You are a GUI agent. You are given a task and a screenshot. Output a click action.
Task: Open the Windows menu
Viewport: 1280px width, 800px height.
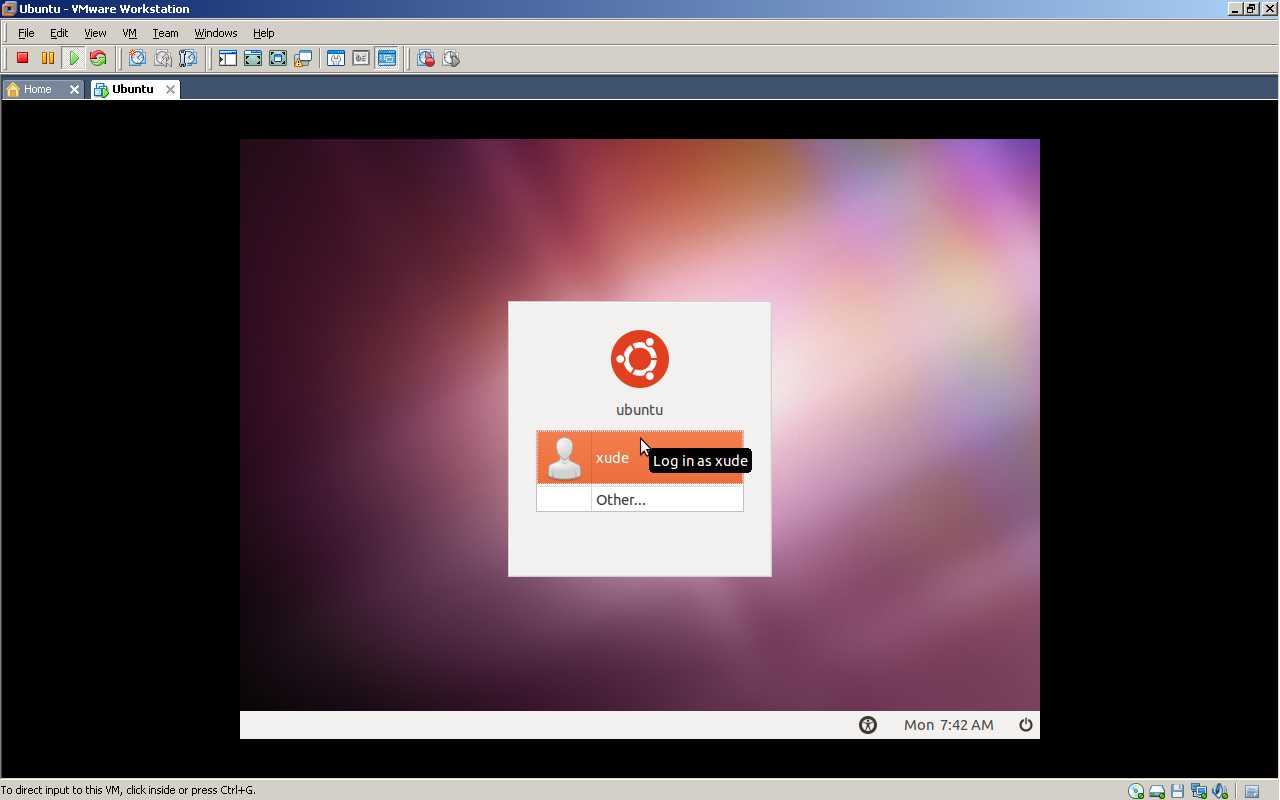[x=216, y=33]
